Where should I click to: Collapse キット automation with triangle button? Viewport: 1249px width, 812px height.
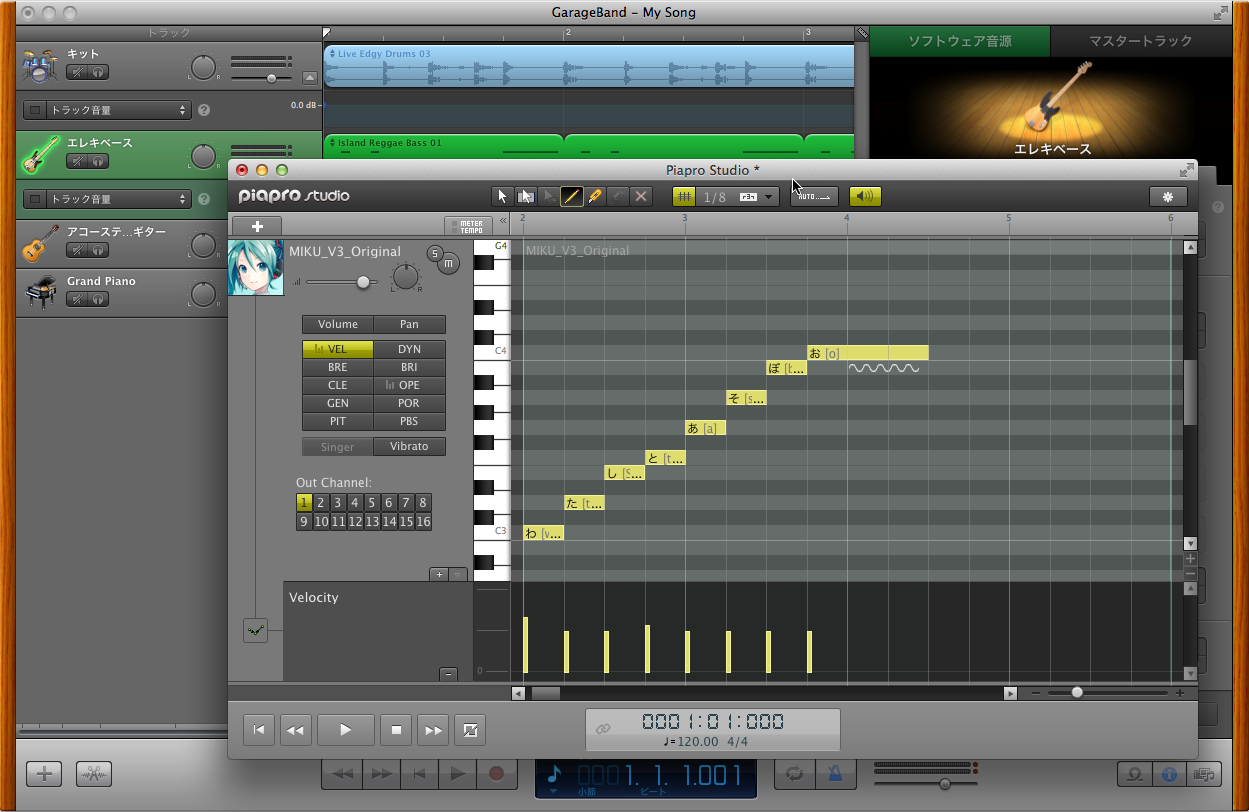pyautogui.click(x=309, y=77)
